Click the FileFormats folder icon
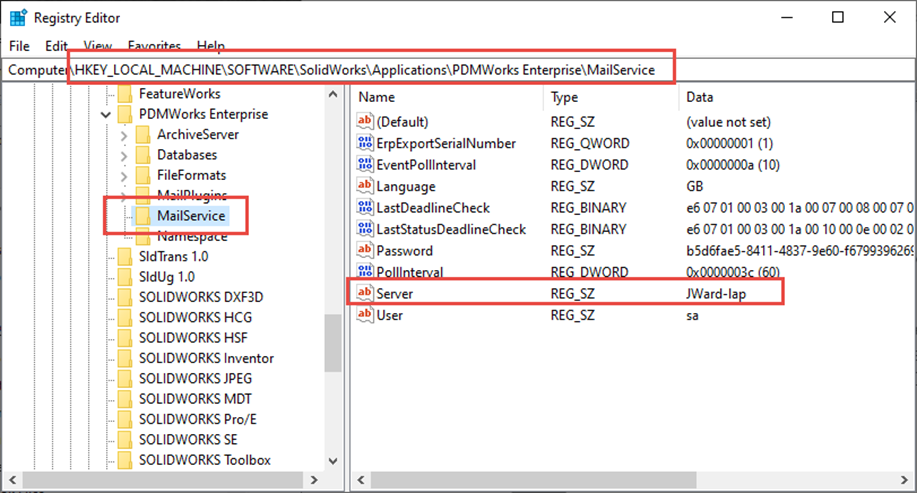 (143, 175)
